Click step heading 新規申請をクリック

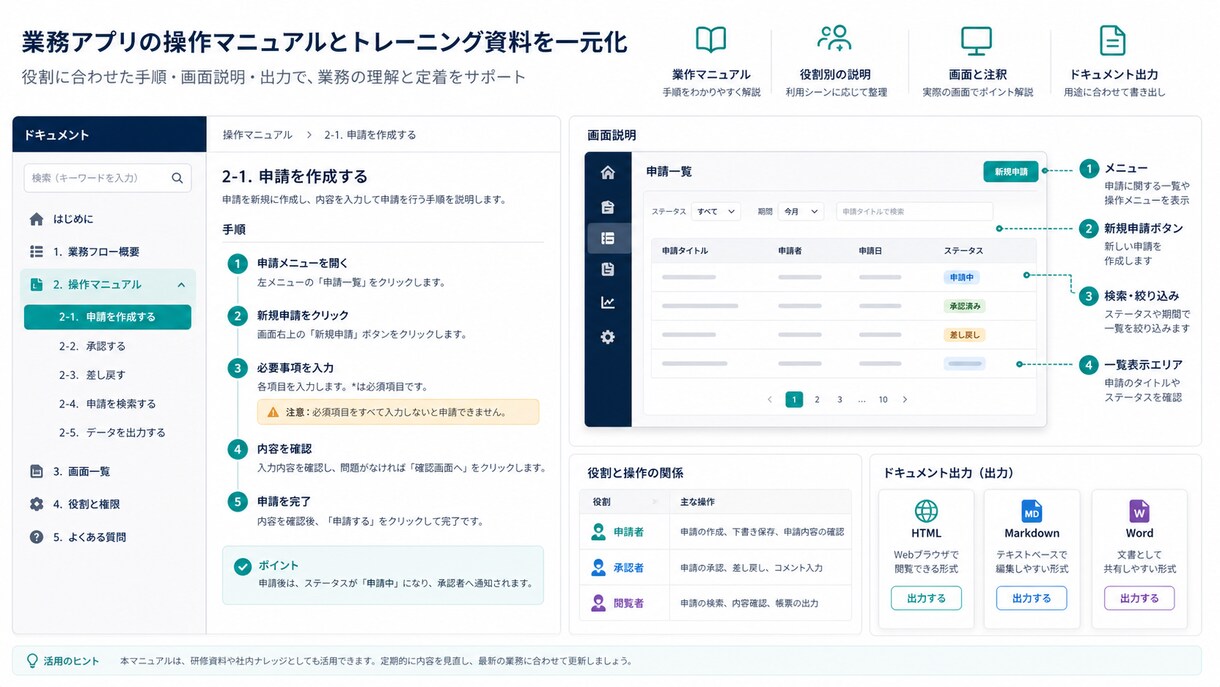click(303, 316)
